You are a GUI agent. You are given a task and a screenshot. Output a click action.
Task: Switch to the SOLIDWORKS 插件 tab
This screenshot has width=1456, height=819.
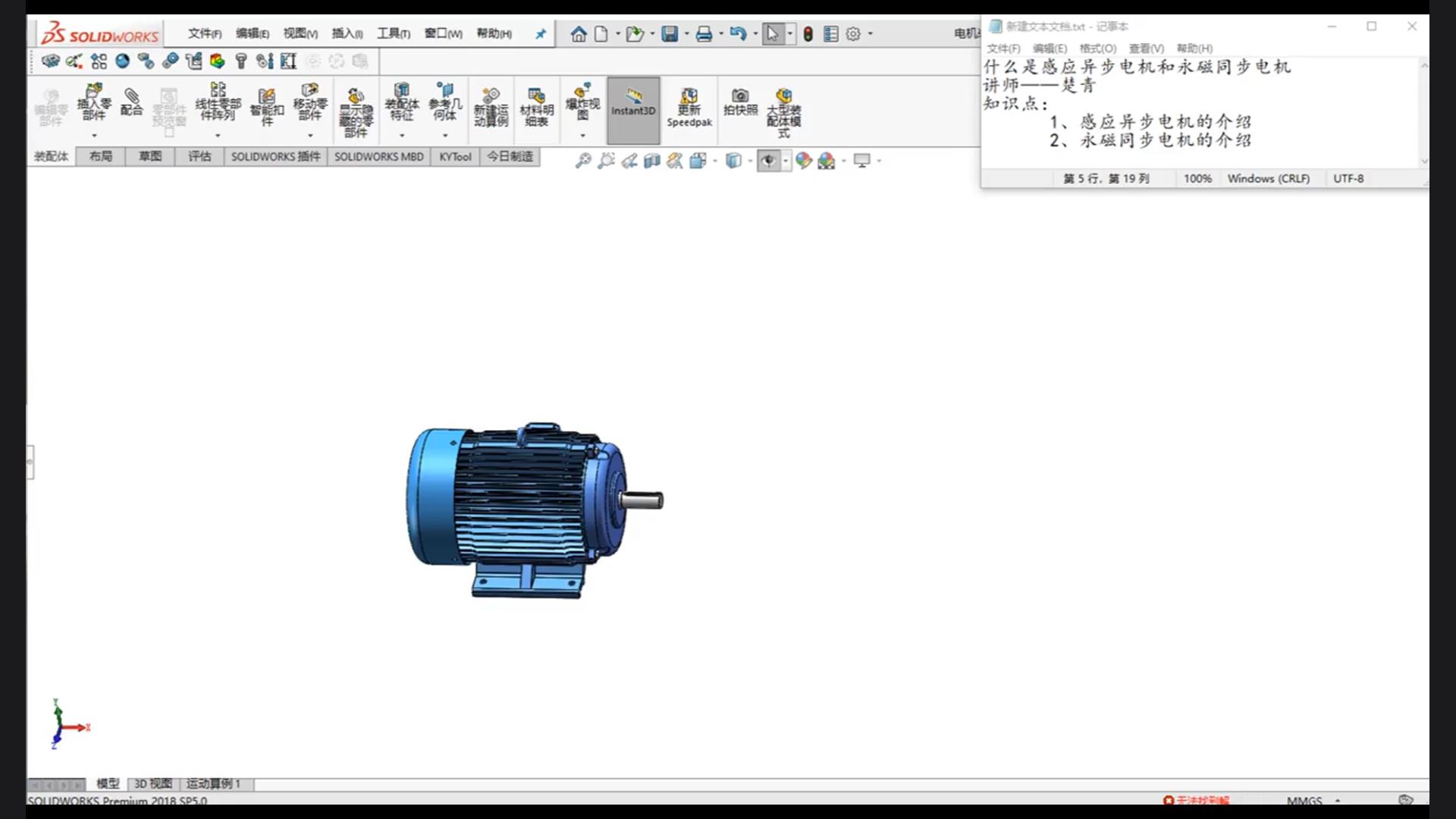pos(275,156)
